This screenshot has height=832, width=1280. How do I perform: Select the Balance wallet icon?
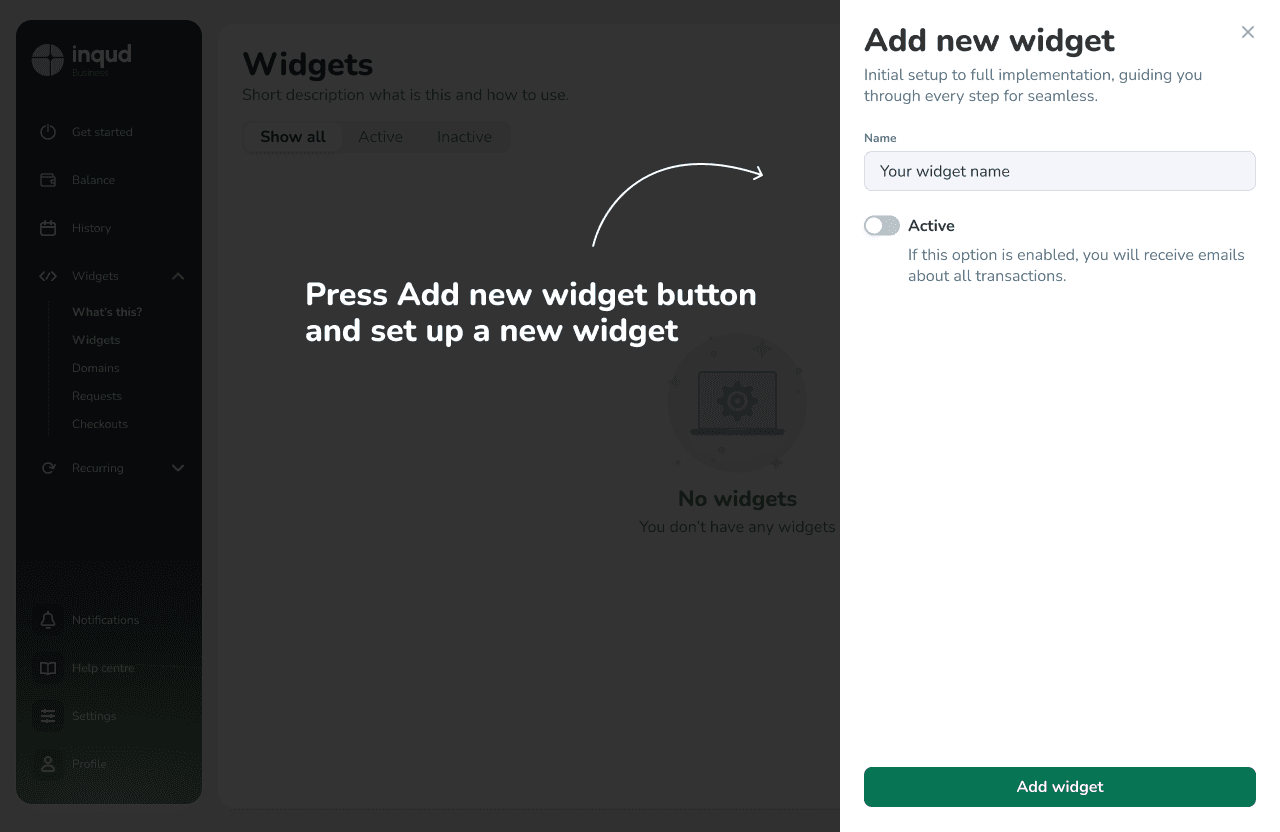click(x=48, y=180)
